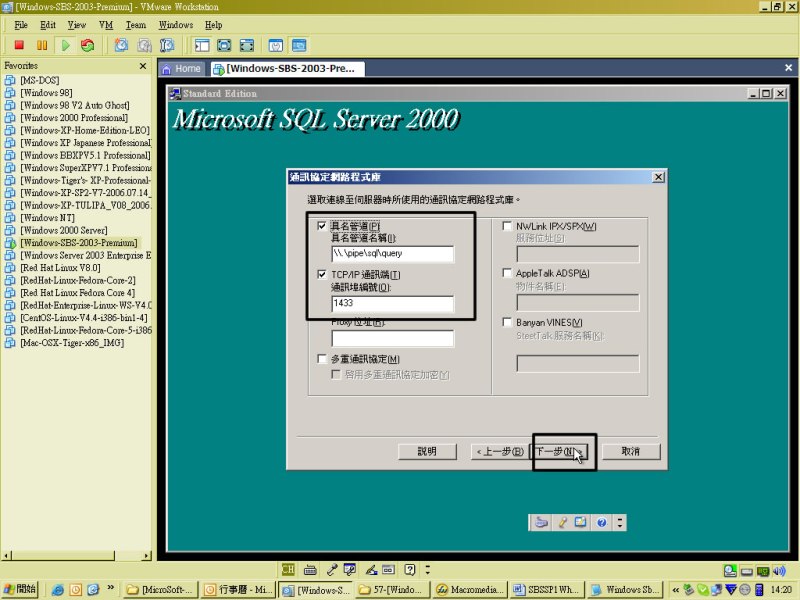Select [Windows 2000 Professional] favorite
800x600 pixels.
pyautogui.click(x=74, y=118)
